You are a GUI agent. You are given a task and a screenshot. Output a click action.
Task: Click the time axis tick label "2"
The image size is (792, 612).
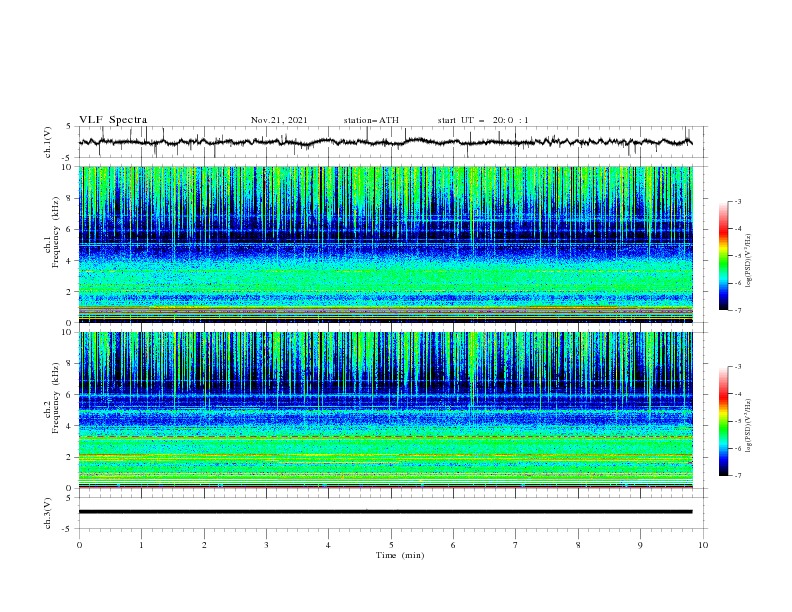(204, 545)
